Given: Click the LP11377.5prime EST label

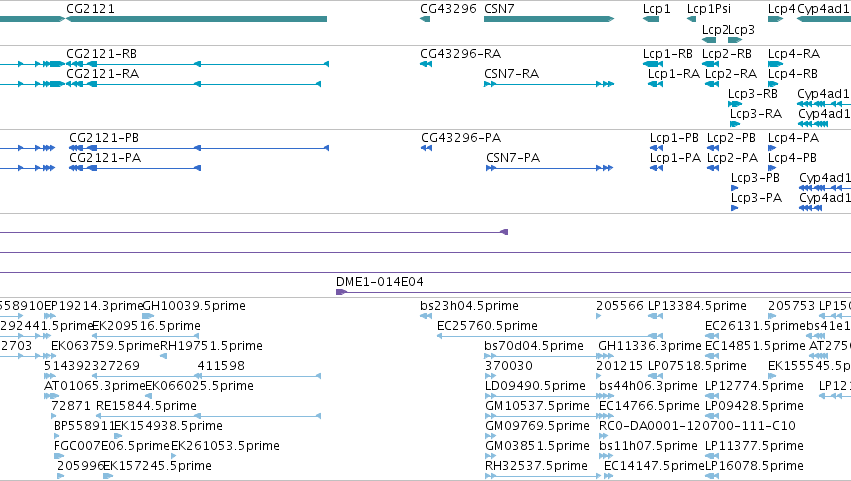Looking at the screenshot, I should [754, 446].
